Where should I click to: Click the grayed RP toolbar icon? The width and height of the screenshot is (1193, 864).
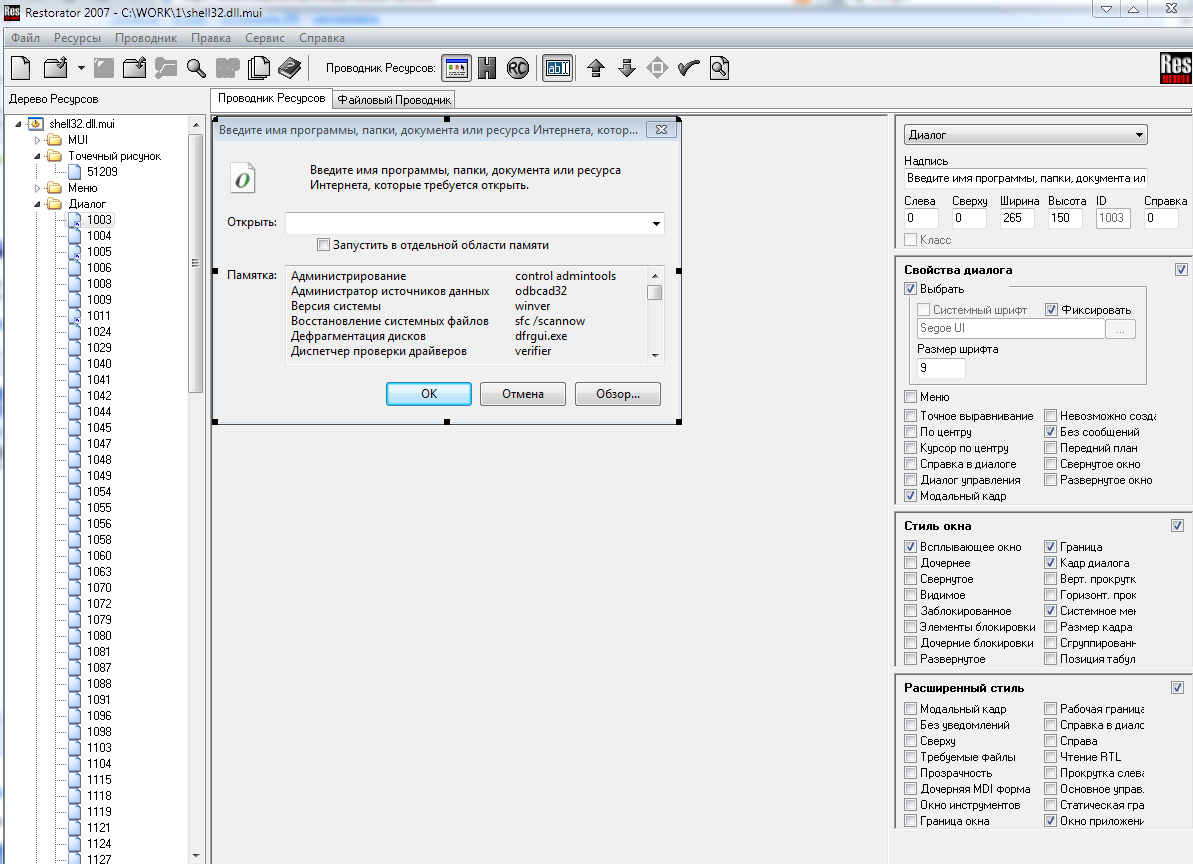coord(227,68)
